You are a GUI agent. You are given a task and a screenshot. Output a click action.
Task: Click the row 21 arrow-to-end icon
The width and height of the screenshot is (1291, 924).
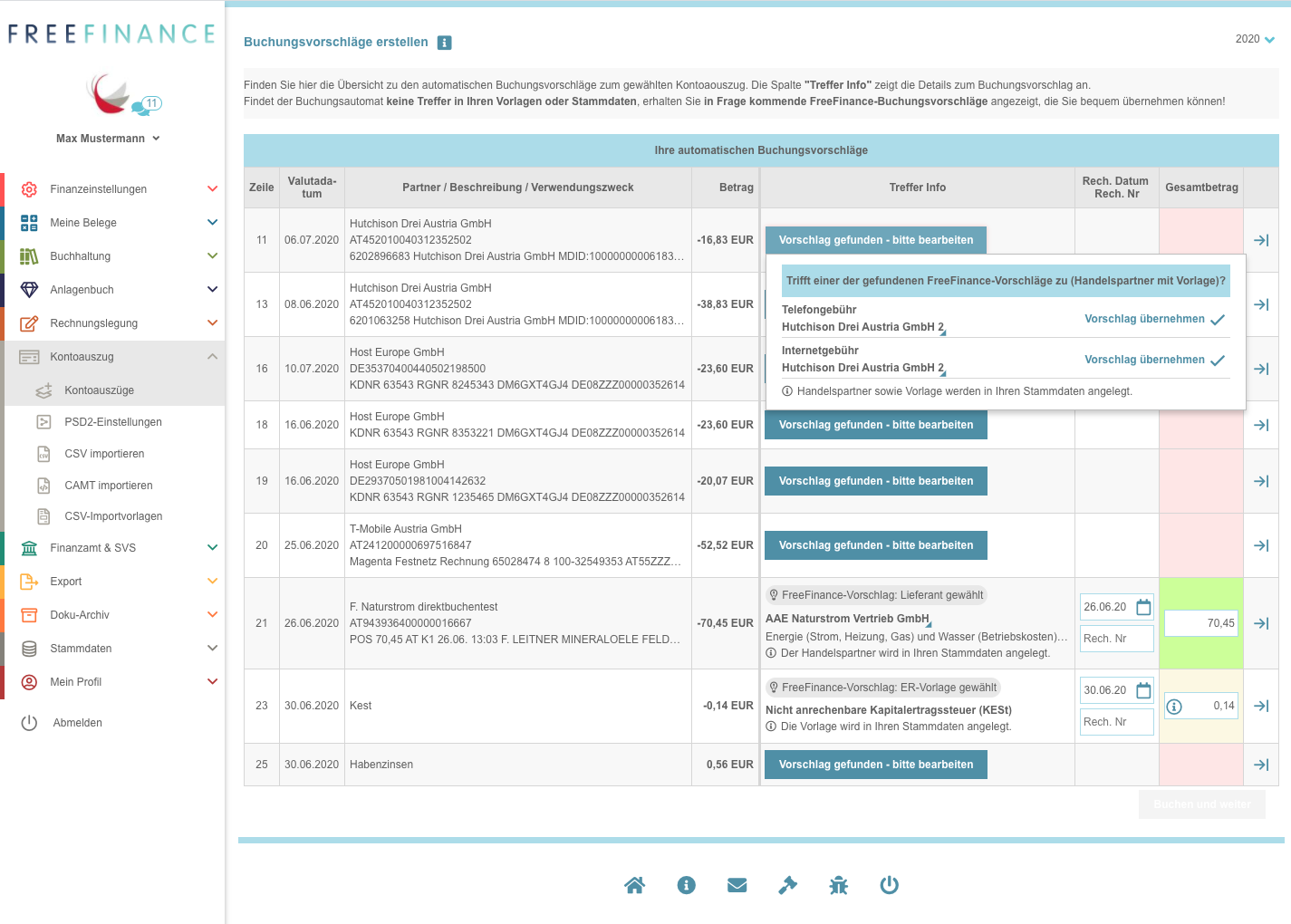(x=1261, y=623)
